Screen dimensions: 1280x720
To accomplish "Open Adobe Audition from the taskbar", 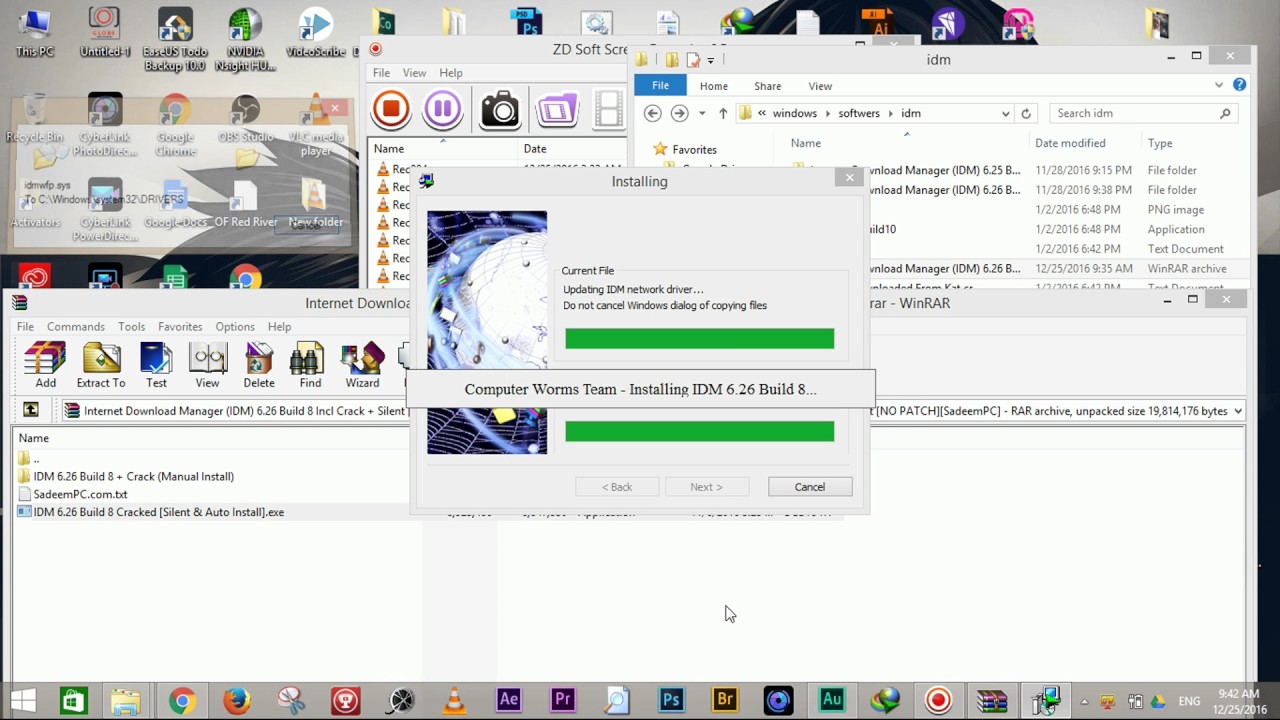I will [x=832, y=700].
